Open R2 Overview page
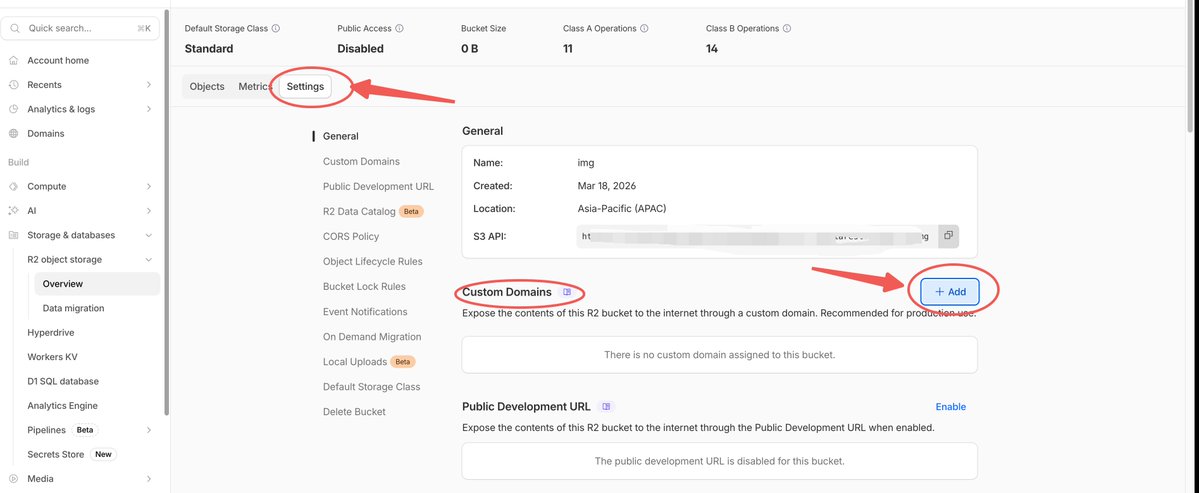 (x=97, y=284)
